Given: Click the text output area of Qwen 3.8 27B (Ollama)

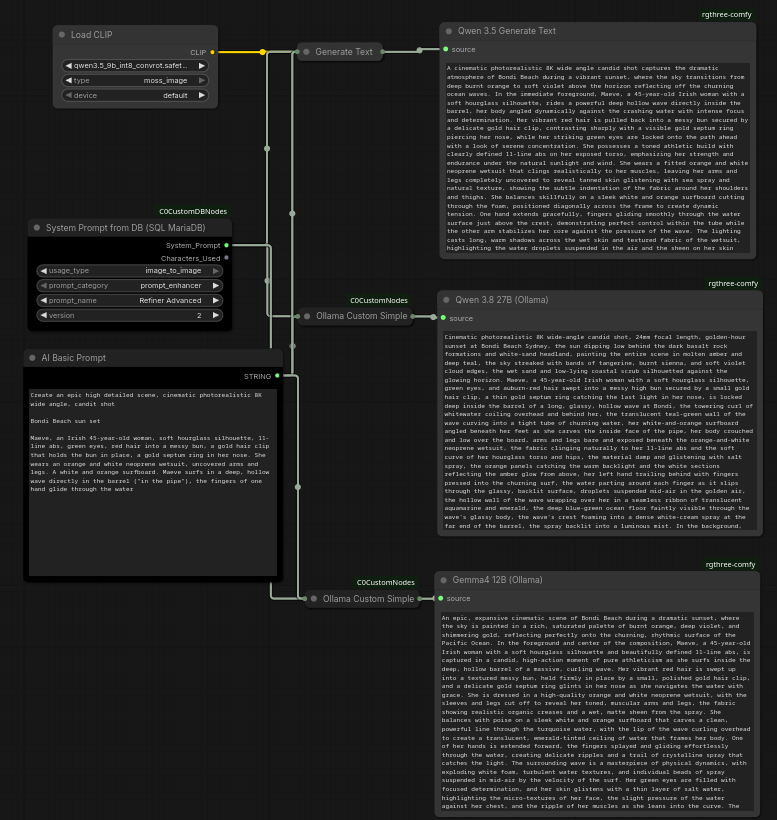Looking at the screenshot, I should tap(600, 430).
